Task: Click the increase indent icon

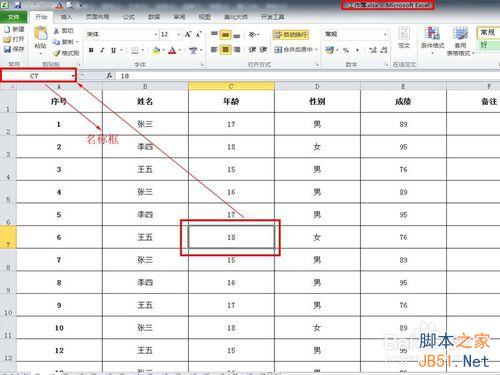Action: tap(263, 50)
